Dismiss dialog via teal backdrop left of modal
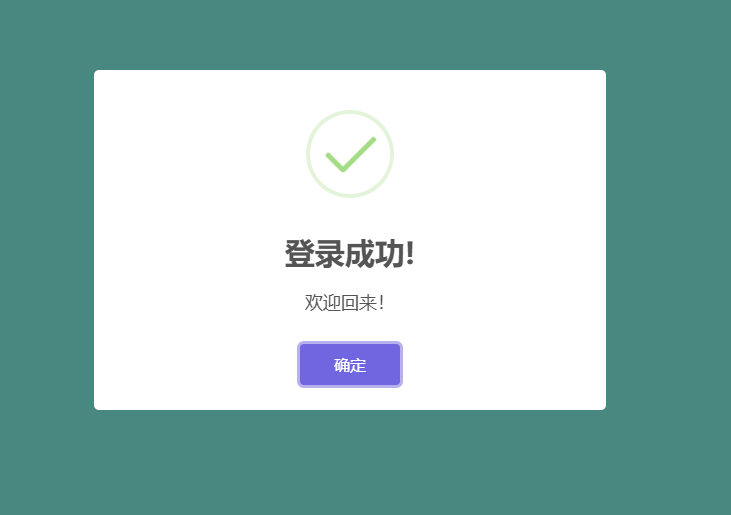 pos(47,240)
